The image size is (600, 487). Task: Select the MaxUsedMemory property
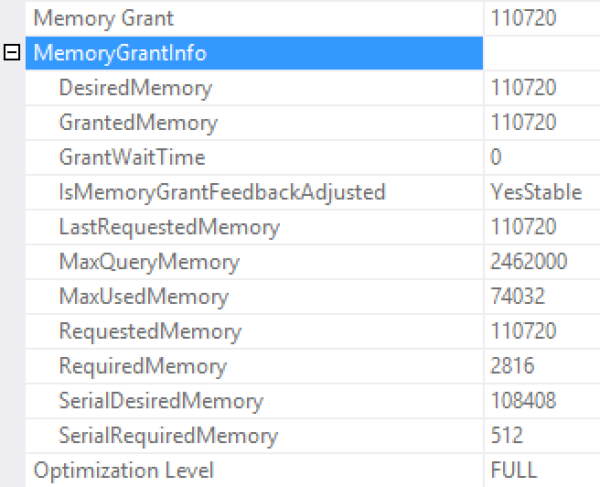click(143, 297)
